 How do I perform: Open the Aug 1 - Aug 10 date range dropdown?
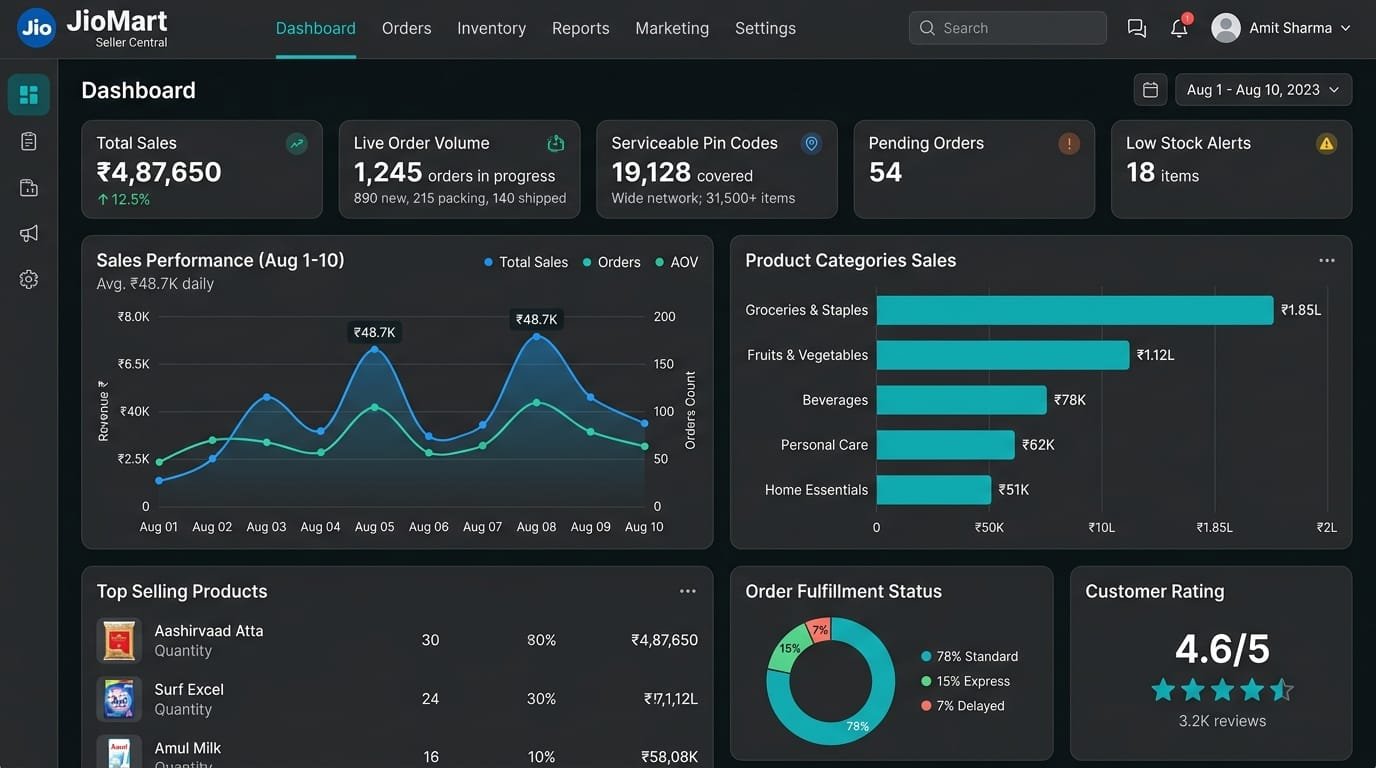1264,90
